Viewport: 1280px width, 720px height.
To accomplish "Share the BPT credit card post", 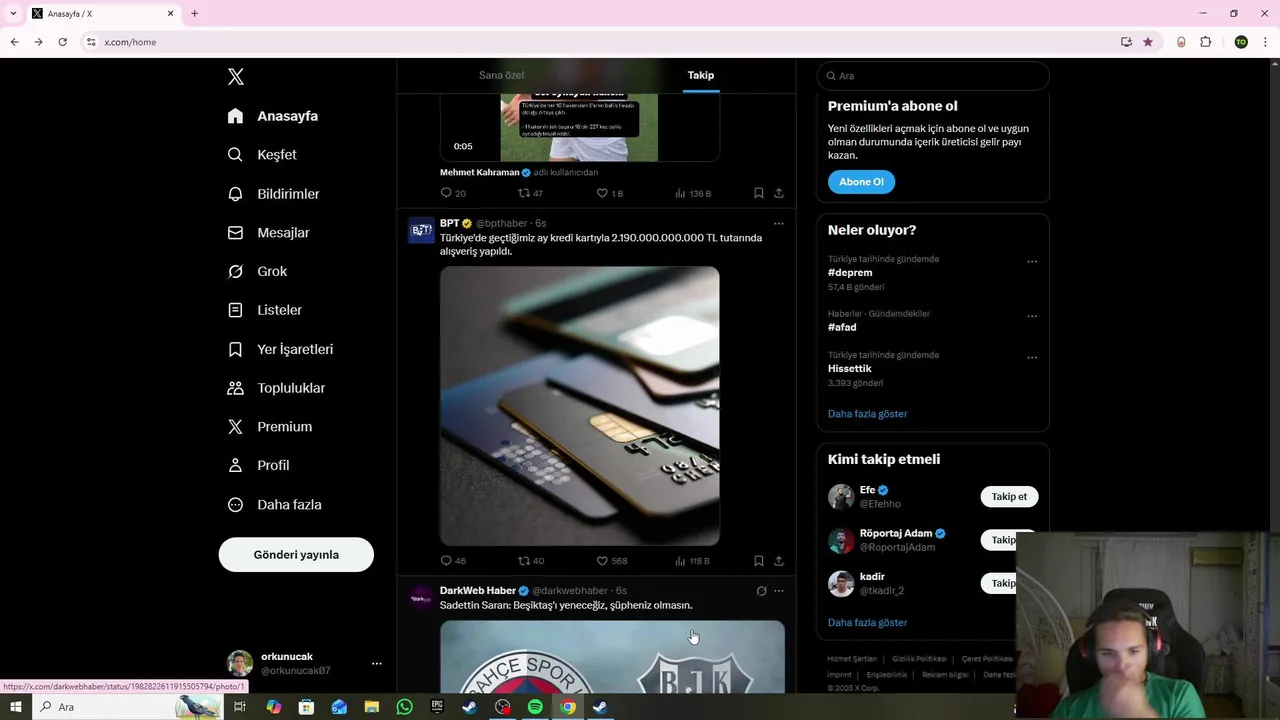I will click(779, 561).
